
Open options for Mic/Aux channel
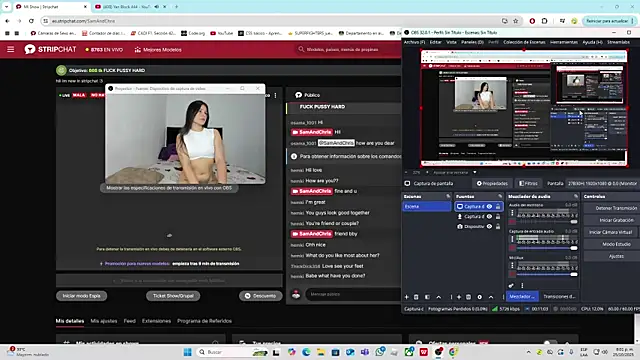pos(512,265)
